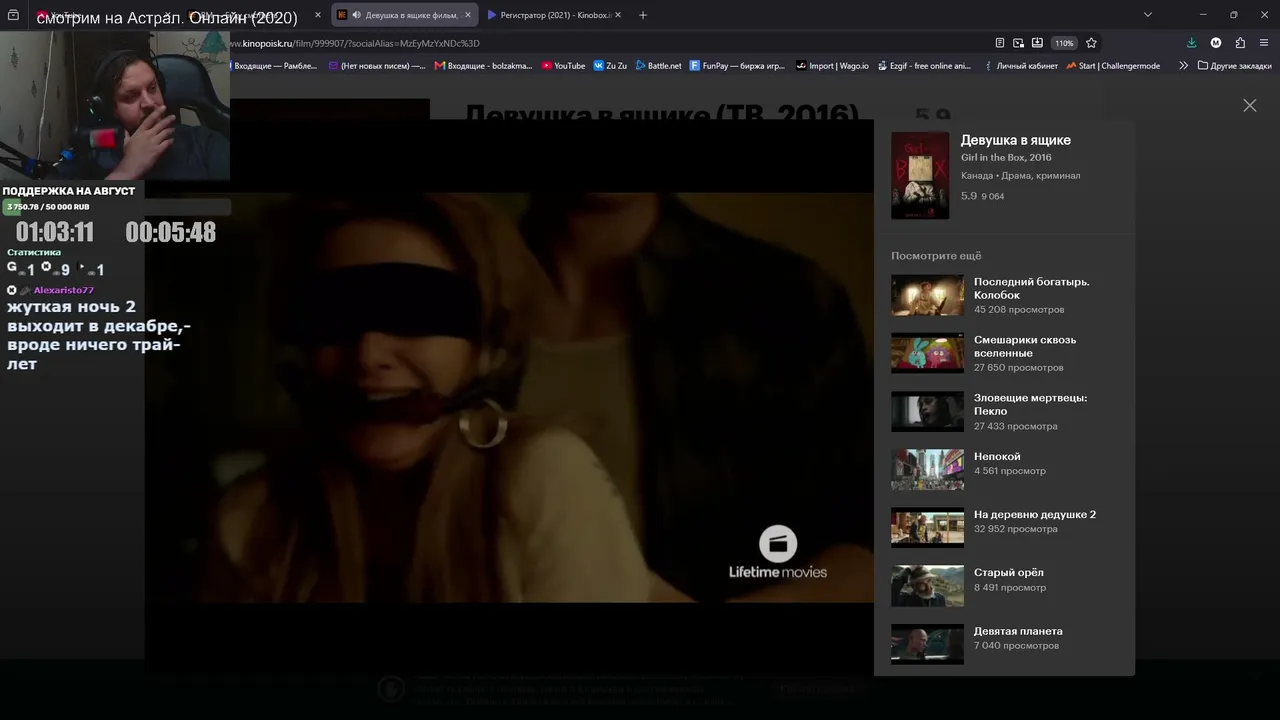Open the 'Старый орёл' video thumbnail
This screenshot has height=720, width=1280.
pos(927,586)
